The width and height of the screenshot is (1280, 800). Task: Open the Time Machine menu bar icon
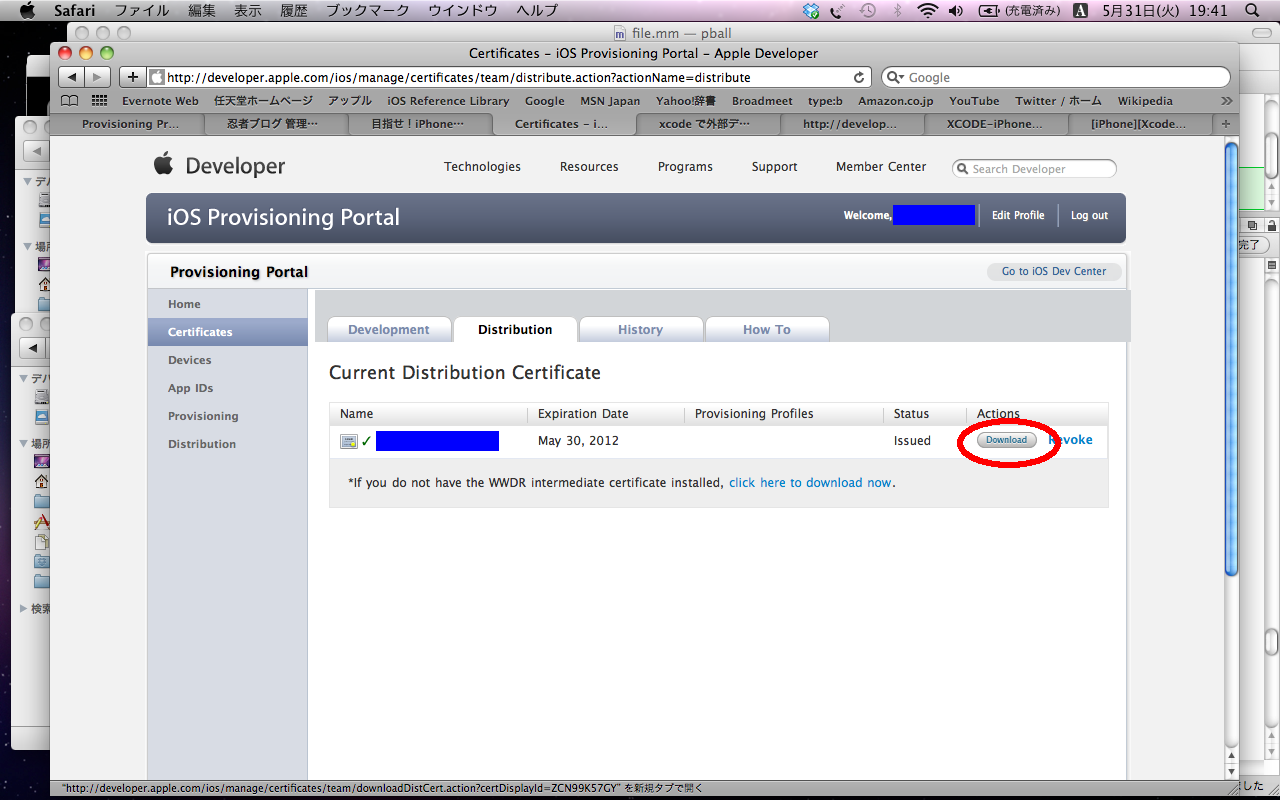(868, 10)
